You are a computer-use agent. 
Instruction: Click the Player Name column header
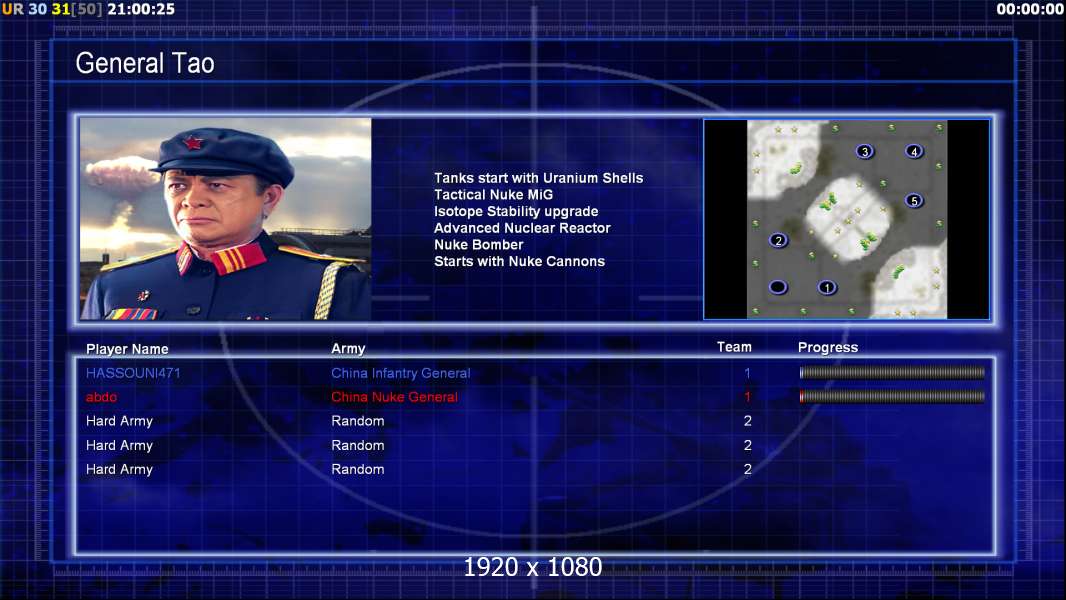(127, 349)
